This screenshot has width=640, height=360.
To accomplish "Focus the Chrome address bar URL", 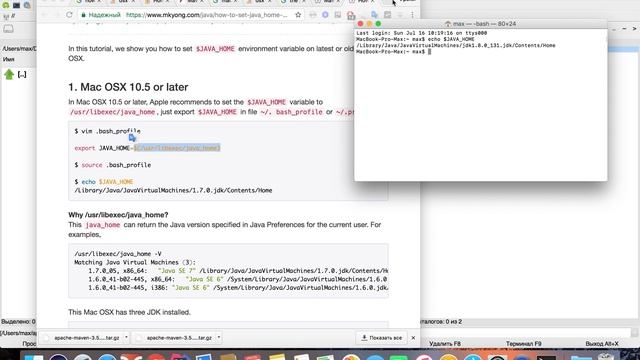I will (x=207, y=15).
